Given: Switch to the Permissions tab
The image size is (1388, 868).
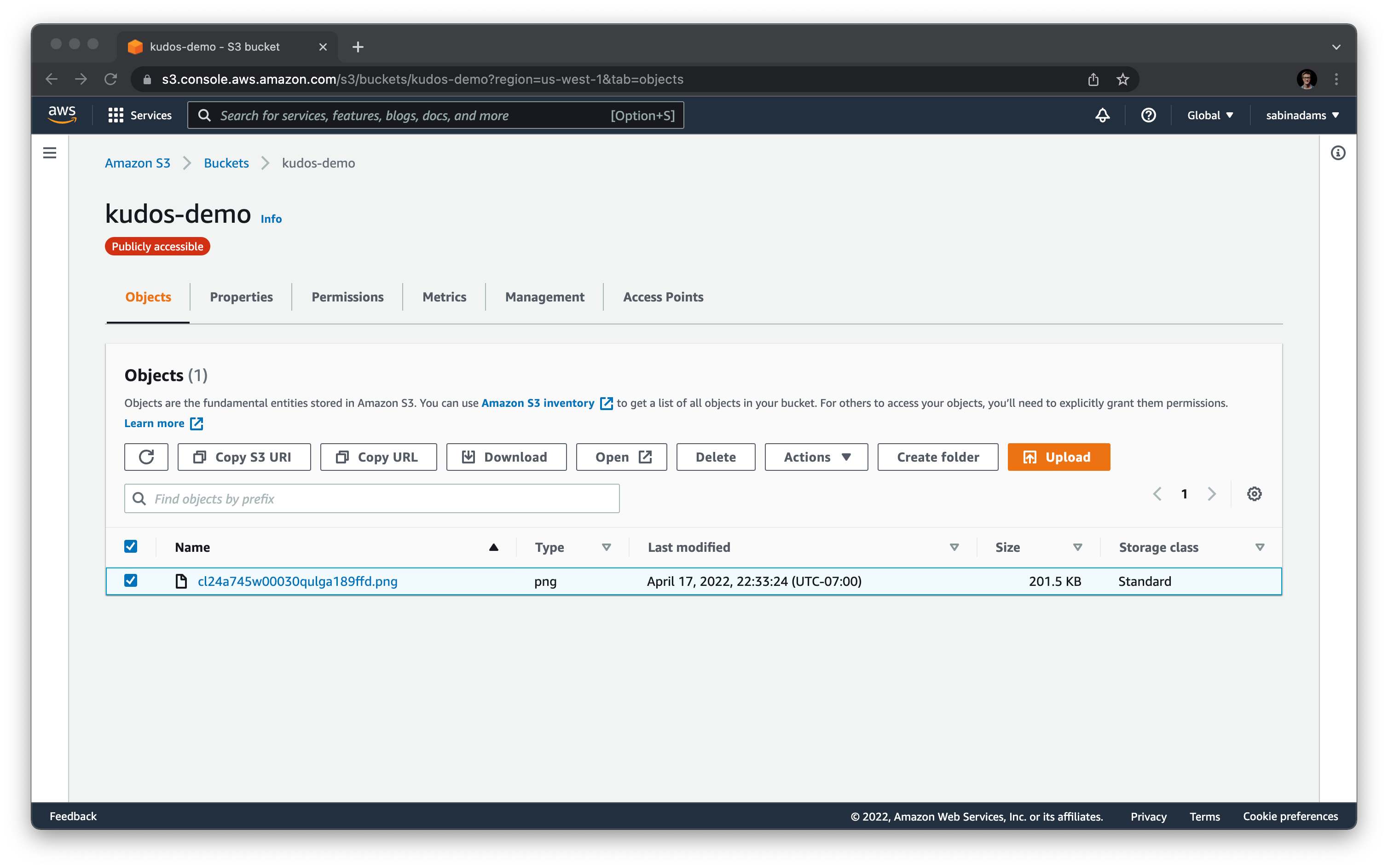Looking at the screenshot, I should (347, 297).
